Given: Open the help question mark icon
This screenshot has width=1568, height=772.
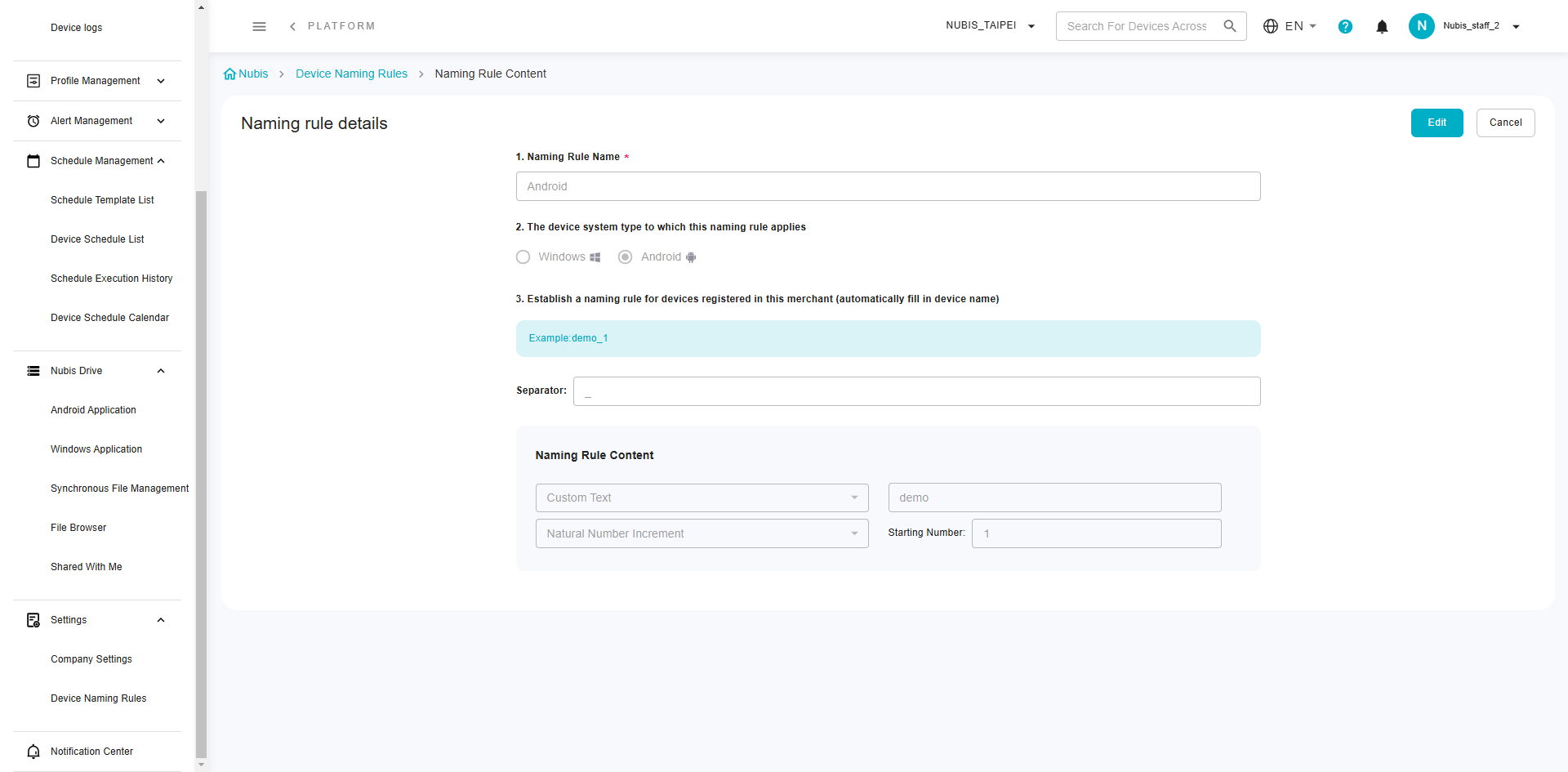Looking at the screenshot, I should point(1345,26).
